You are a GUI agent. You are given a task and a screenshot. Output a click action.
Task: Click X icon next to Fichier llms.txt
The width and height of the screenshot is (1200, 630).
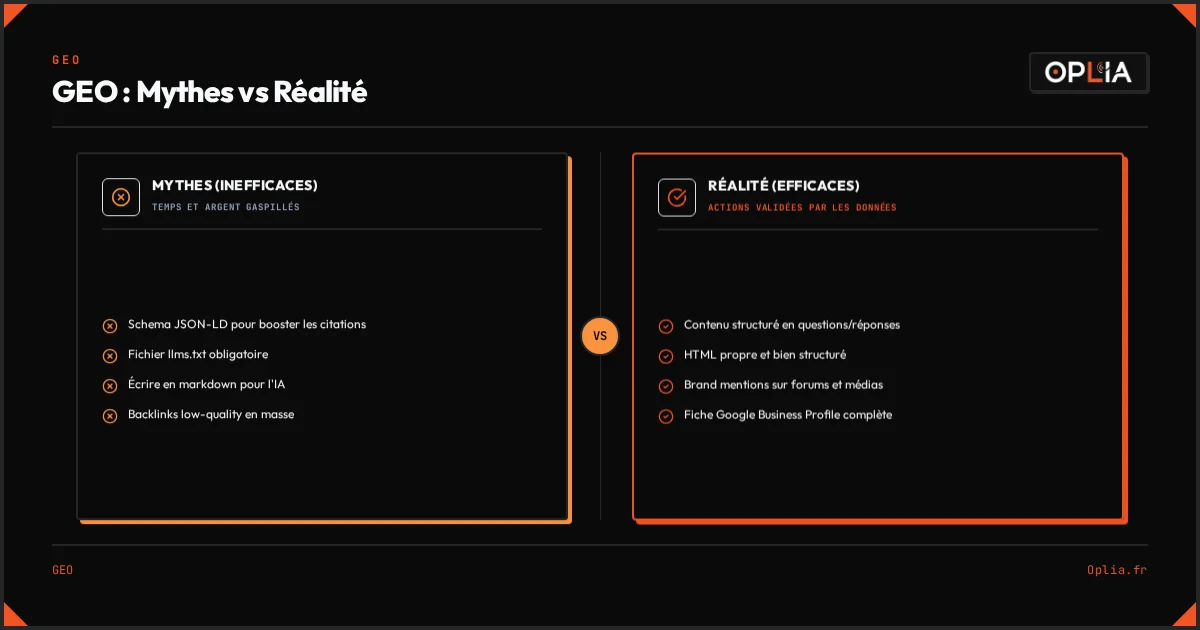point(110,356)
